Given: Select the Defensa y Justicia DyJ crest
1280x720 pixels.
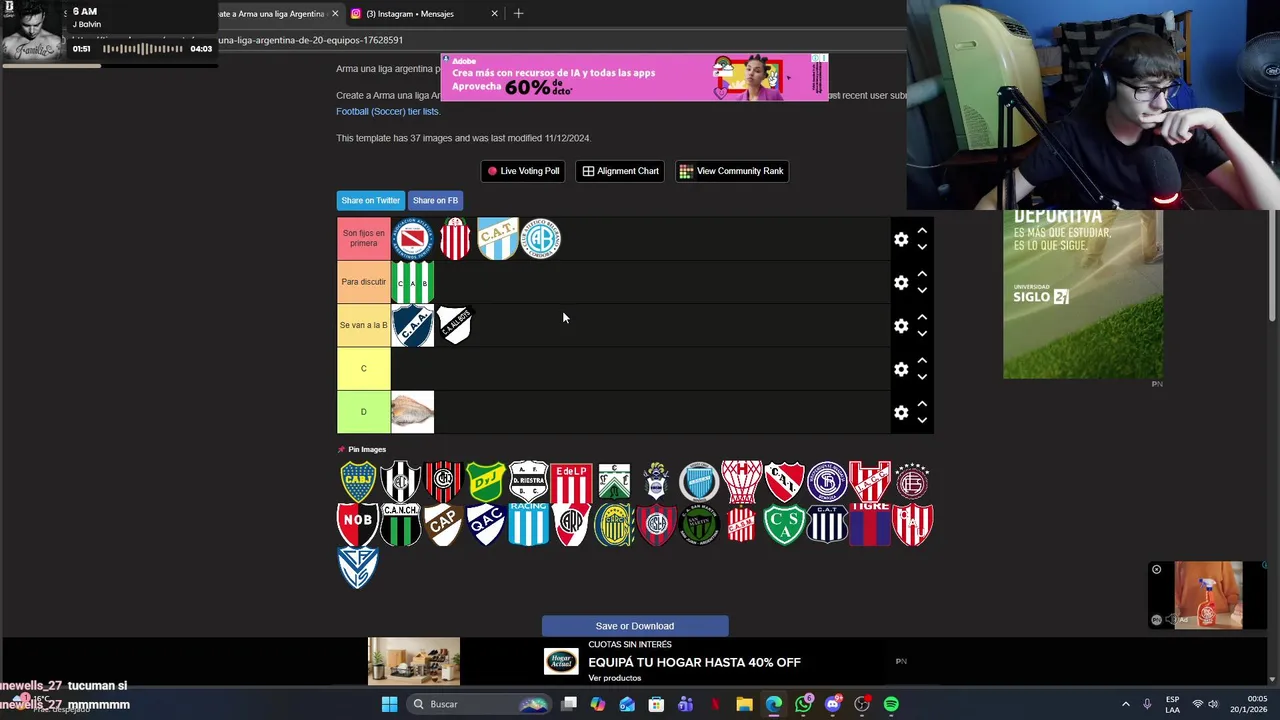Looking at the screenshot, I should click(486, 482).
